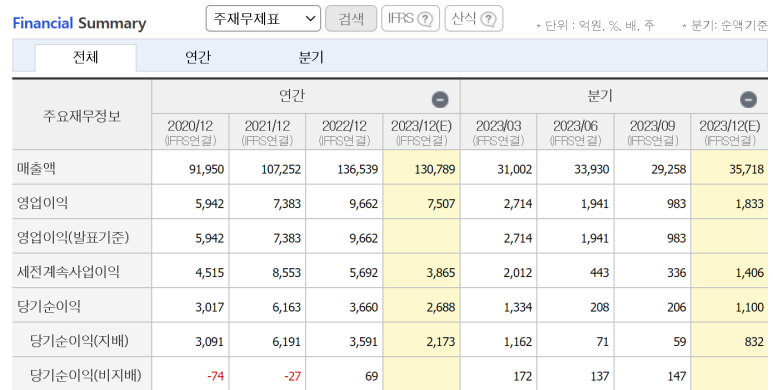This screenshot has height=390, width=773.
Task: Select quarterly pre-tax profit 443
Action: 599,273
